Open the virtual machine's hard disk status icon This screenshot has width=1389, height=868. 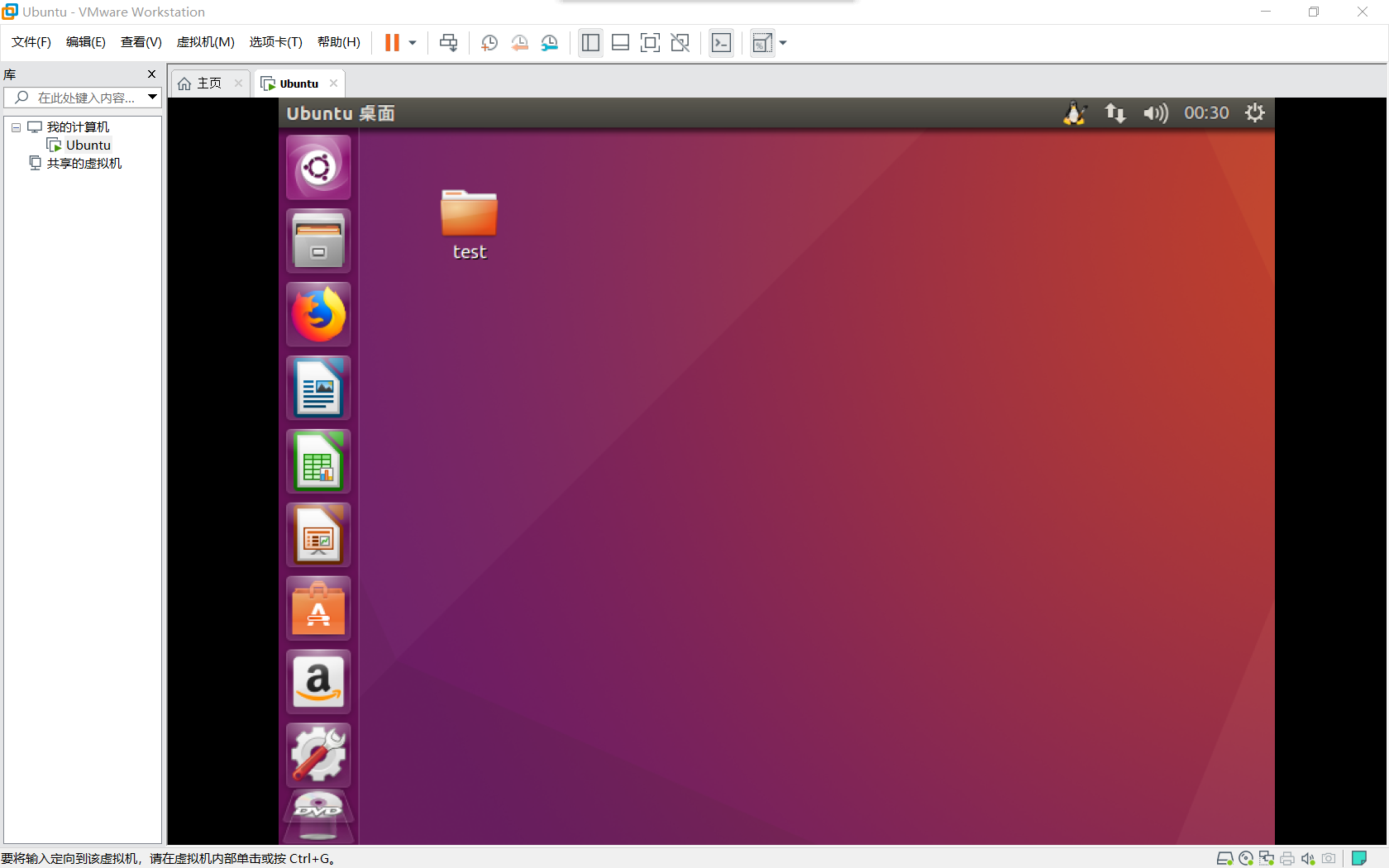click(1225, 858)
